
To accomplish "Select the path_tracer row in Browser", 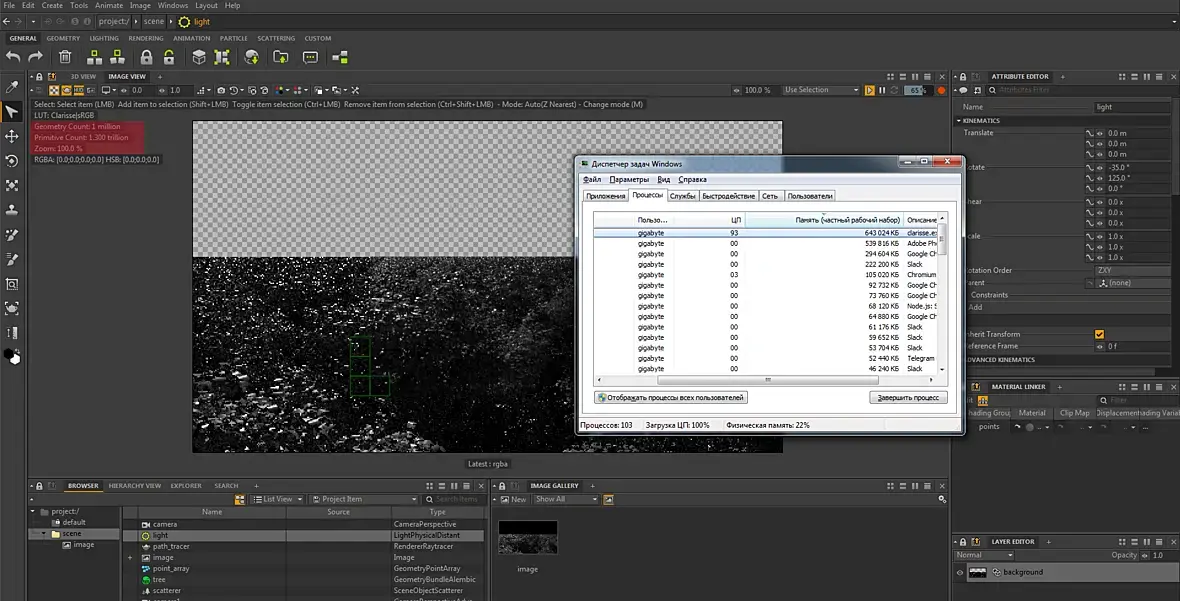I will pos(303,546).
